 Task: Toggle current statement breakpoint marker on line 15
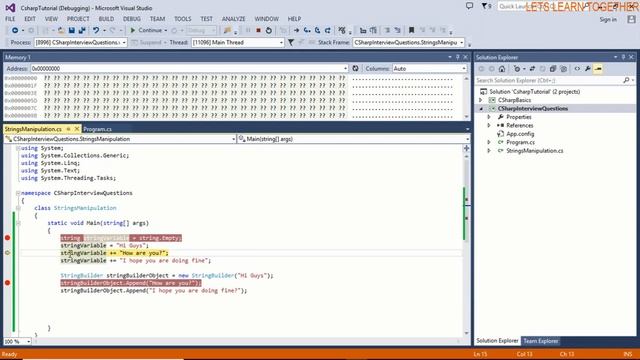tap(7, 253)
